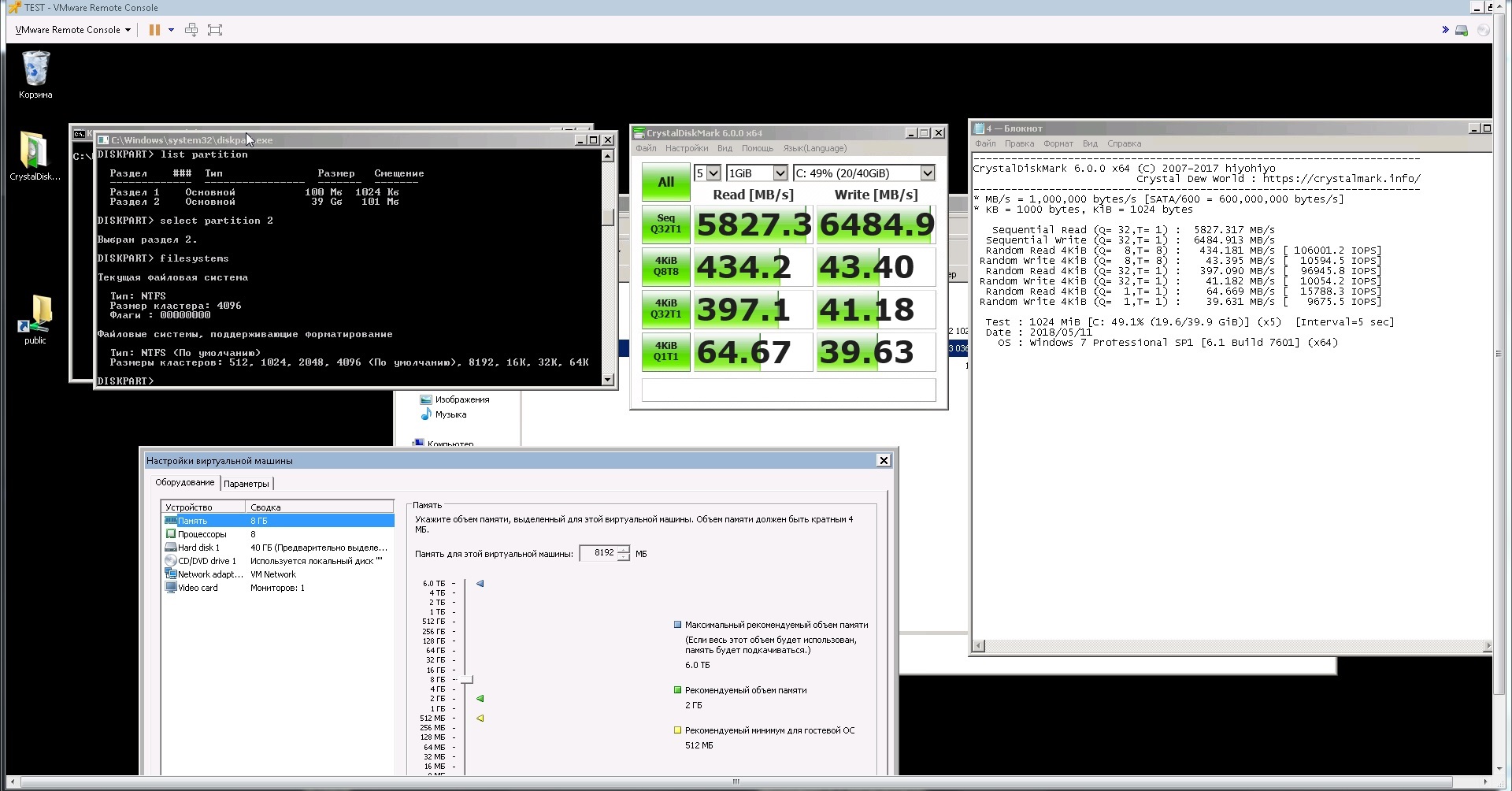Image resolution: width=1512 pixels, height=791 pixels.
Task: Open Формат menu in Notepad
Action: click(1058, 143)
